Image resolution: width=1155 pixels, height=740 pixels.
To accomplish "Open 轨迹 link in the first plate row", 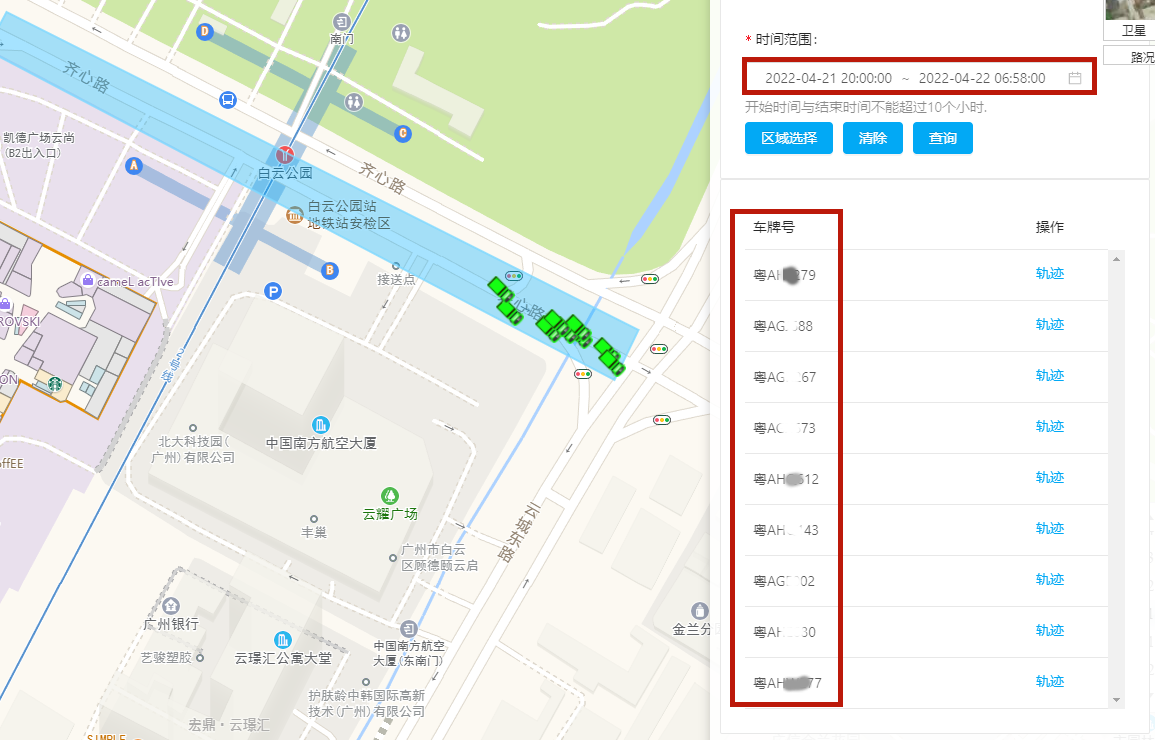I will (1049, 274).
